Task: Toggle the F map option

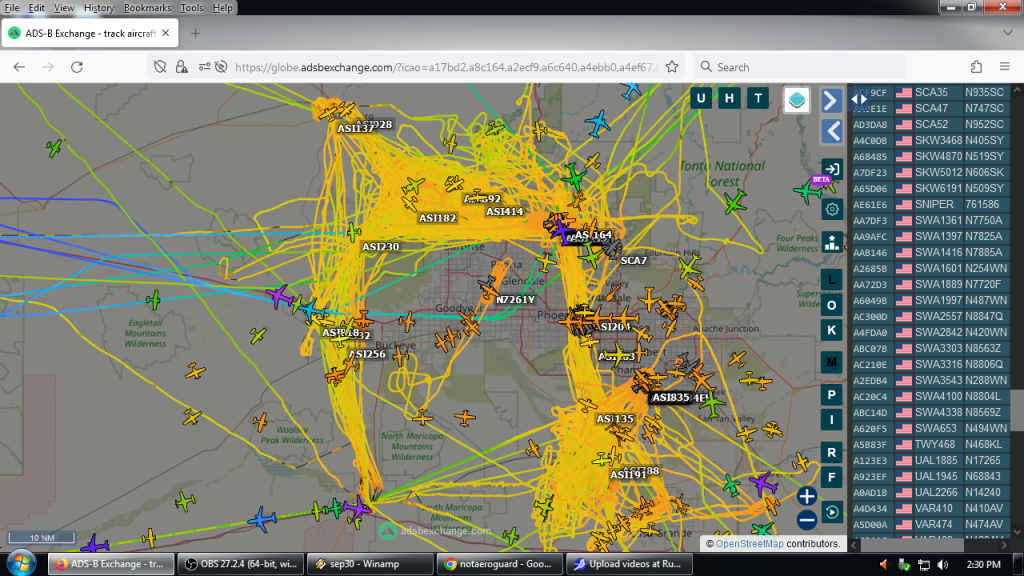Action: point(831,477)
